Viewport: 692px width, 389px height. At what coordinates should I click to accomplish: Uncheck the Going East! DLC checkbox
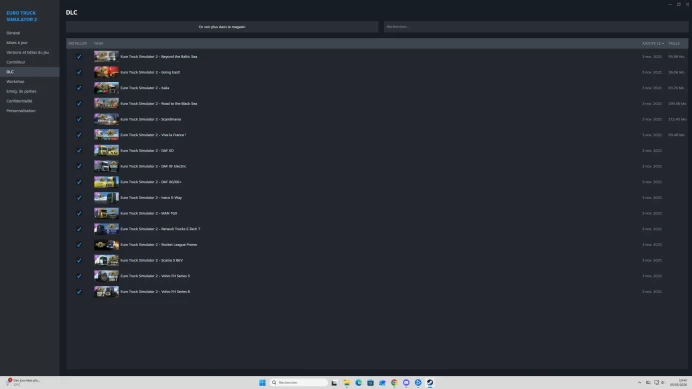(x=79, y=72)
